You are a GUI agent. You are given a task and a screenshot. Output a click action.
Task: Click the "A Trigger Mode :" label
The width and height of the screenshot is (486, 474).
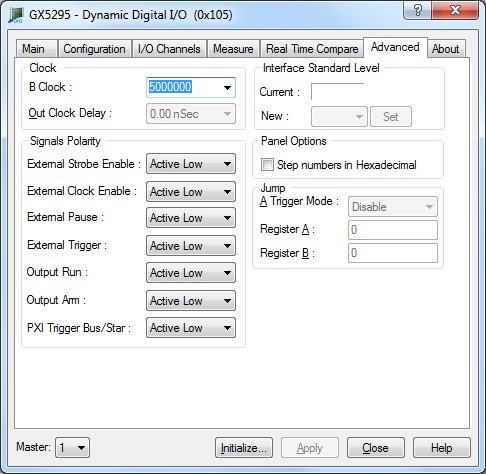coord(299,201)
